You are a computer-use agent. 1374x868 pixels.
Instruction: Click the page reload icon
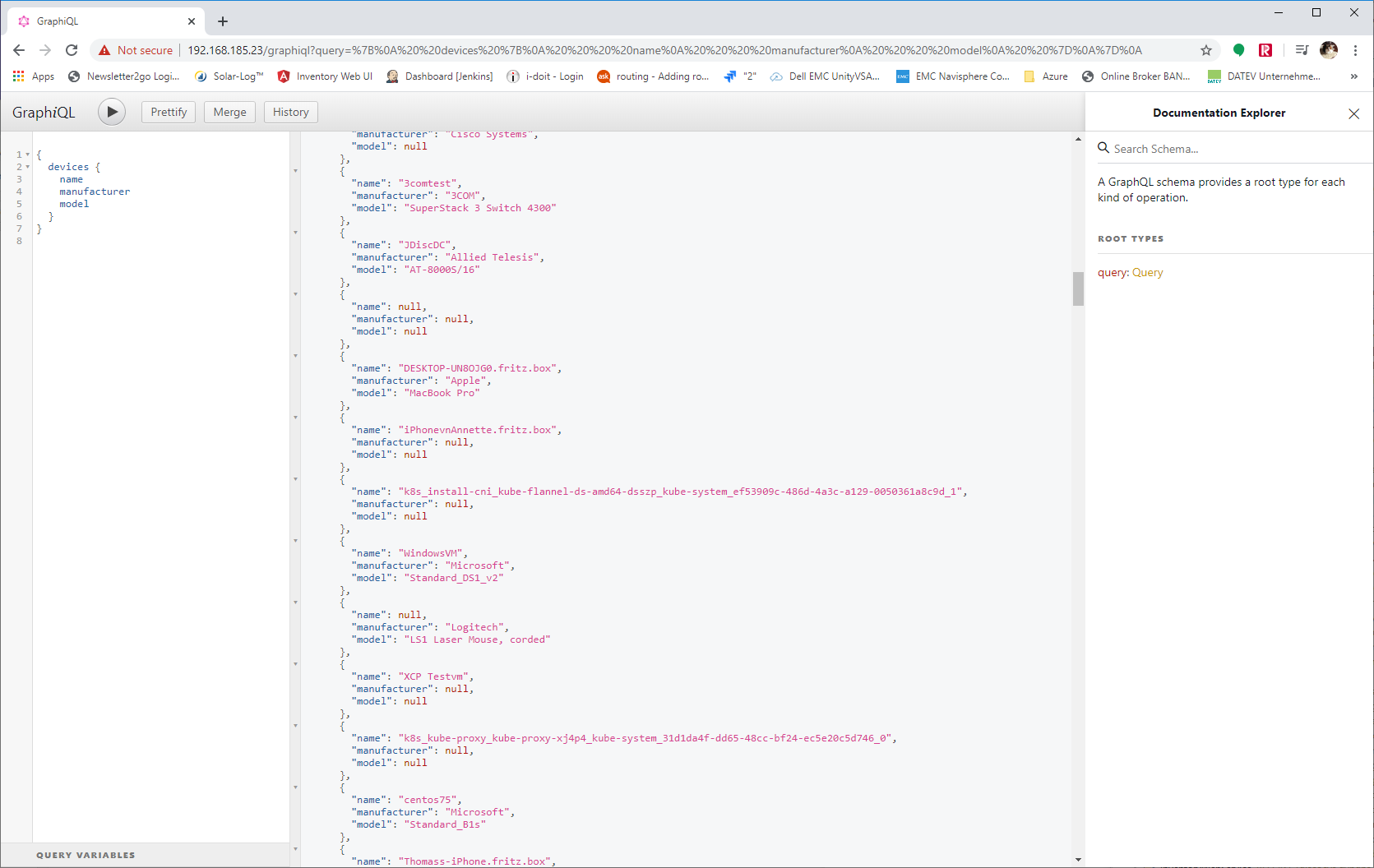click(x=72, y=50)
